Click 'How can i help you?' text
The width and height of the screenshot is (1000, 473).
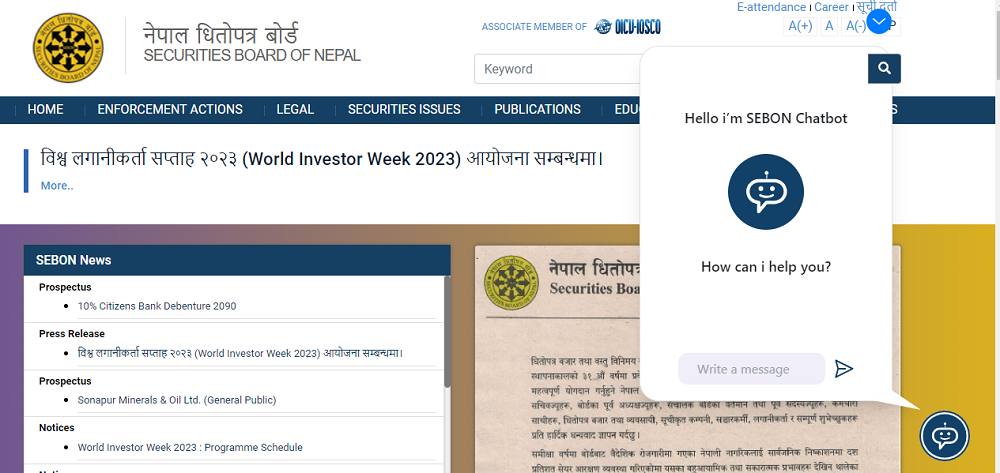click(766, 266)
